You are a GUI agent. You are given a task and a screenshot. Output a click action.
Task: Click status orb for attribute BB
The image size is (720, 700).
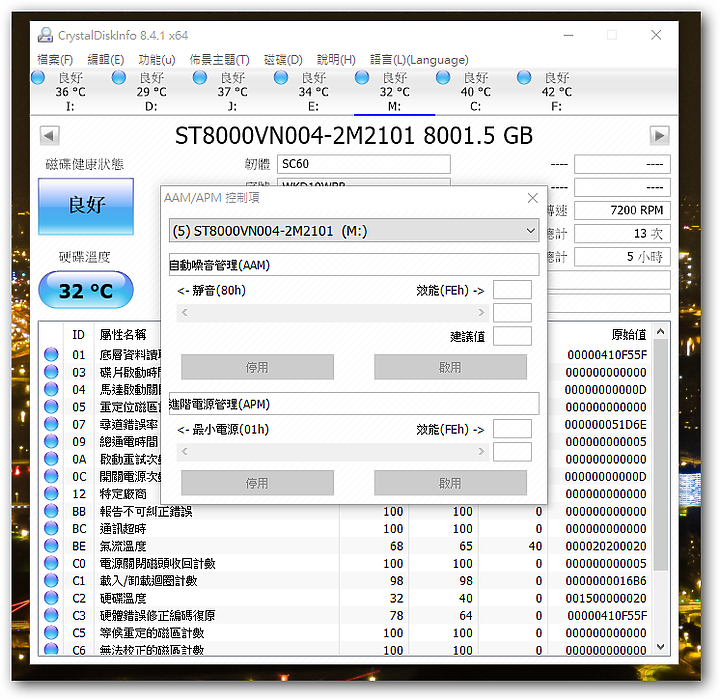51,511
